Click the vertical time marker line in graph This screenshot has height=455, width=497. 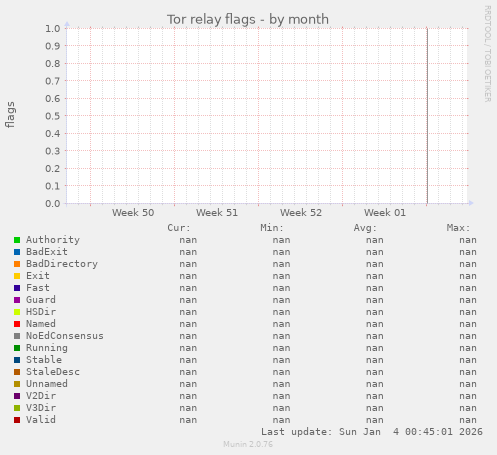[427, 116]
